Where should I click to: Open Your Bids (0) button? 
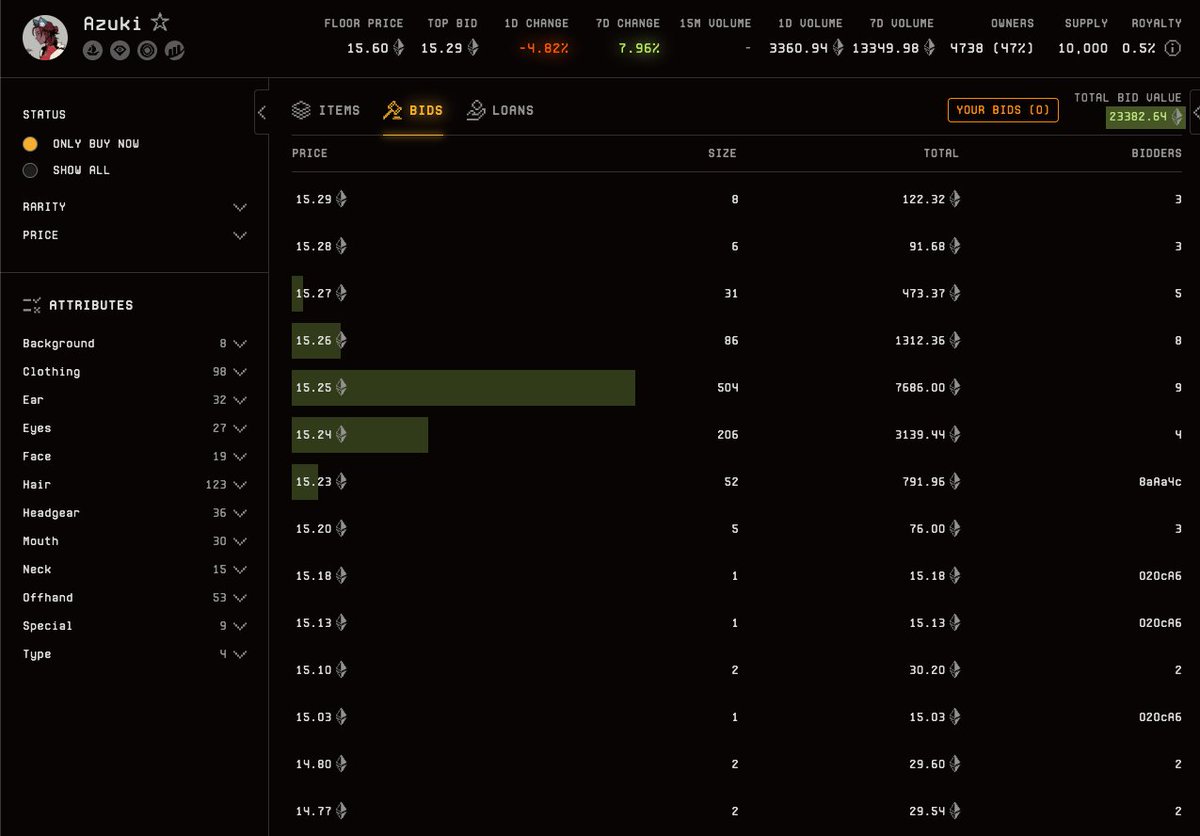(1003, 110)
